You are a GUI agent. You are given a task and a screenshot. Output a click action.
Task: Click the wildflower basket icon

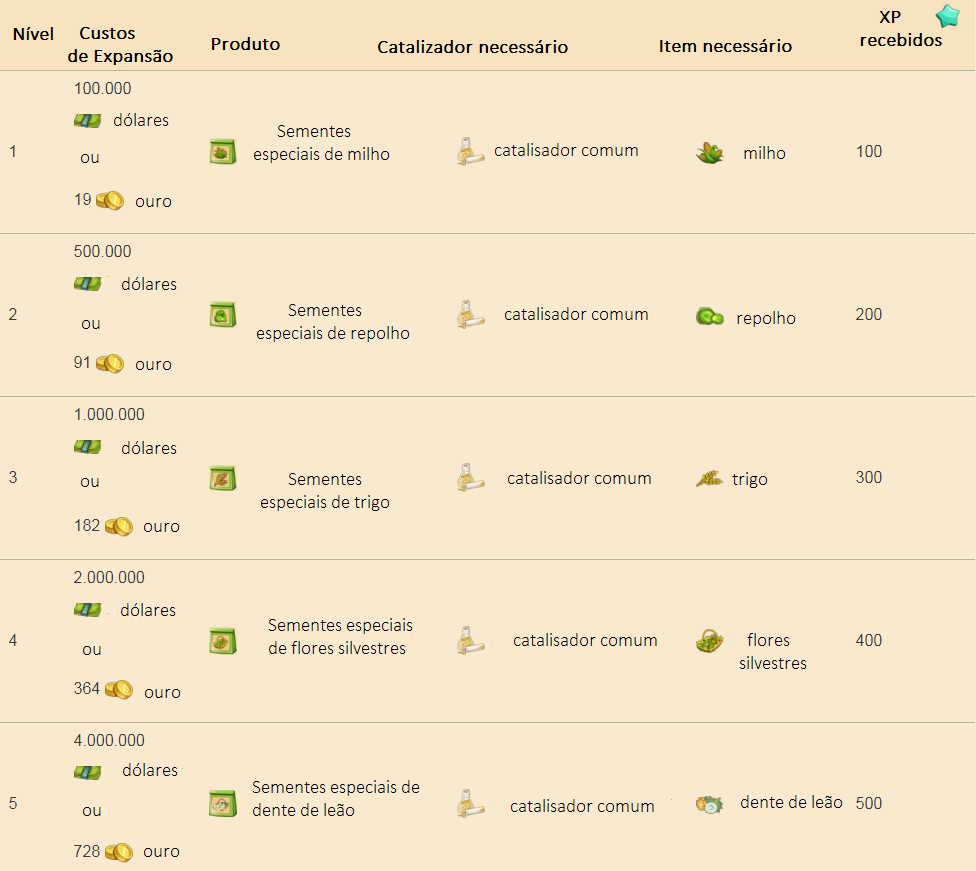(x=710, y=641)
